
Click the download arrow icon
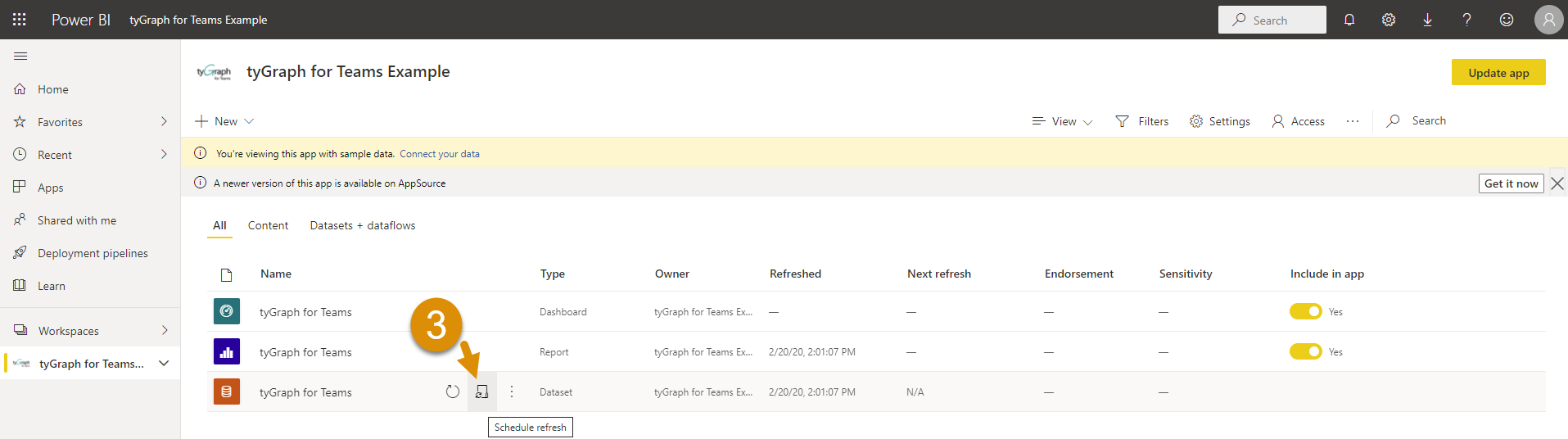click(x=1427, y=20)
